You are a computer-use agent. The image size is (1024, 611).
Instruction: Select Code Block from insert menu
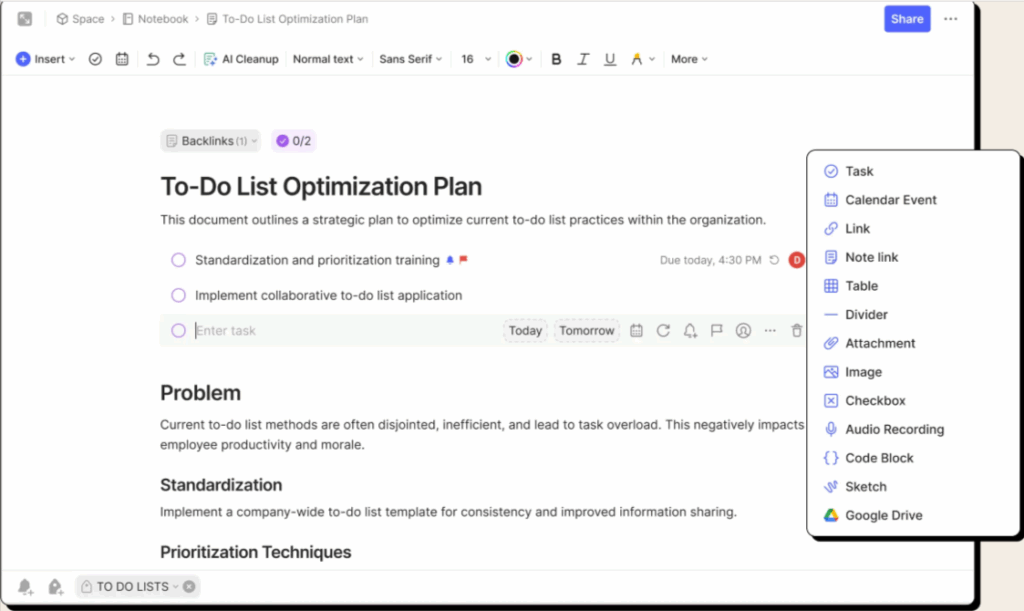click(879, 458)
